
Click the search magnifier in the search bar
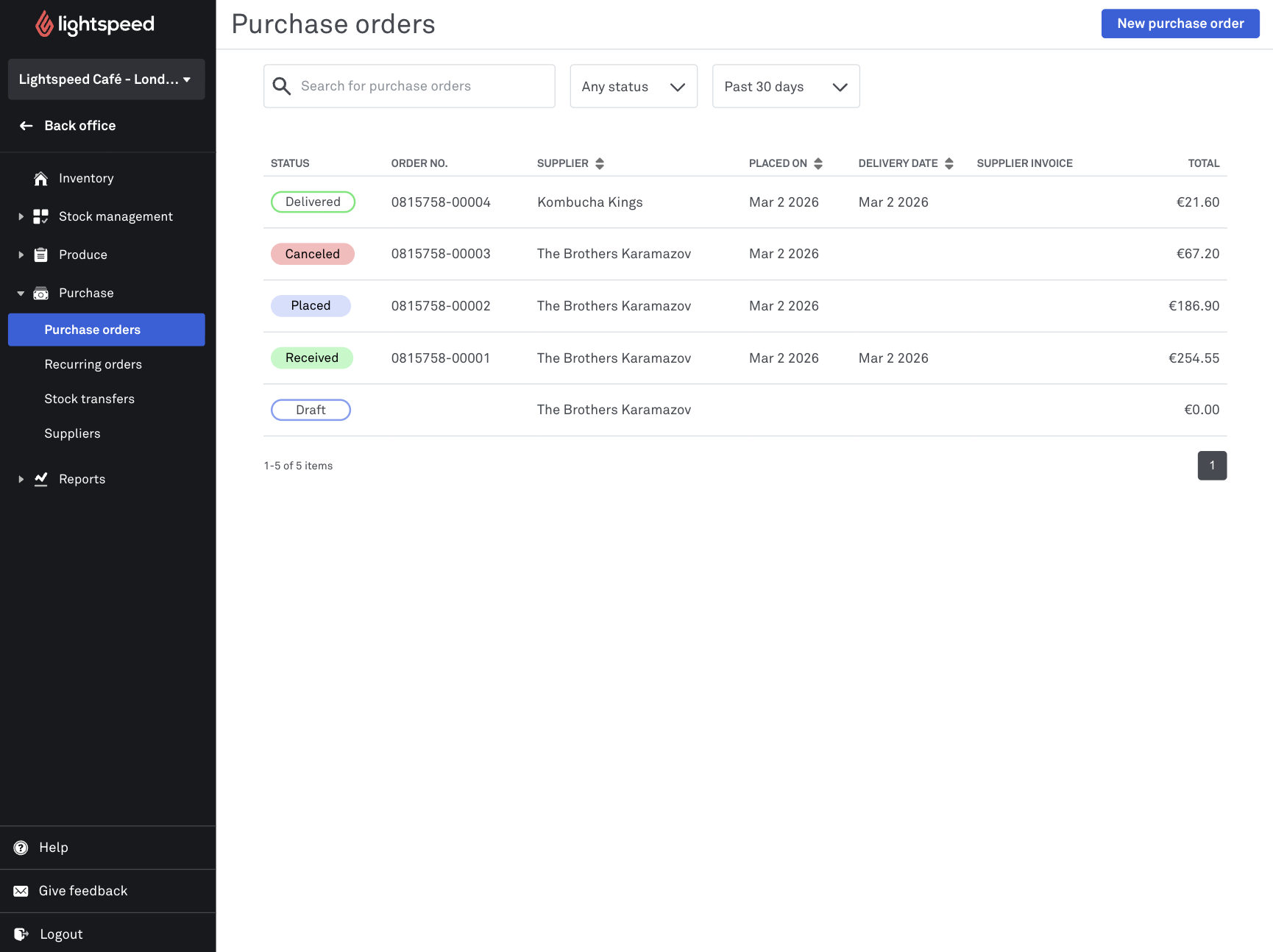281,86
